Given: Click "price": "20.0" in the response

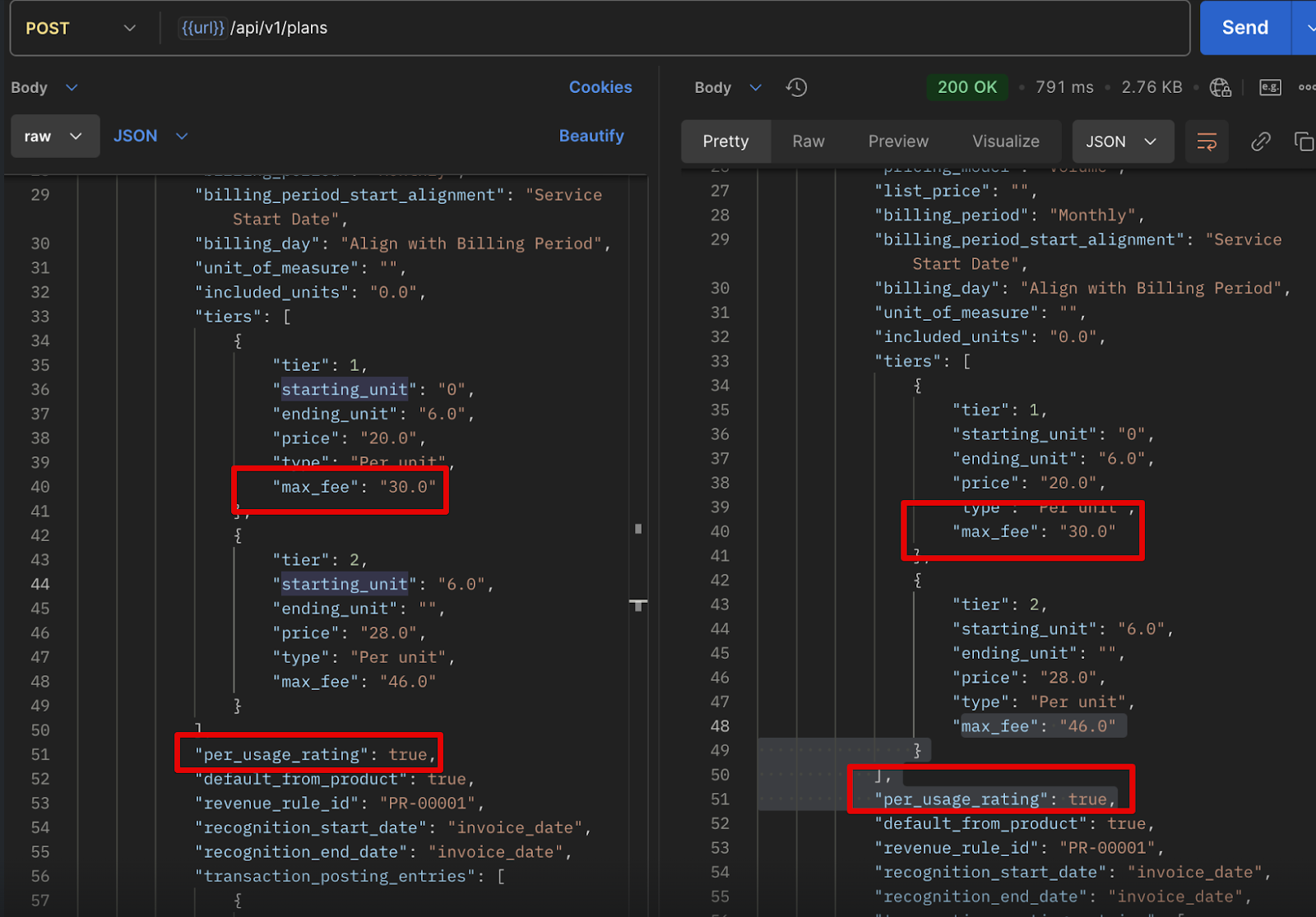Looking at the screenshot, I should 1029,483.
